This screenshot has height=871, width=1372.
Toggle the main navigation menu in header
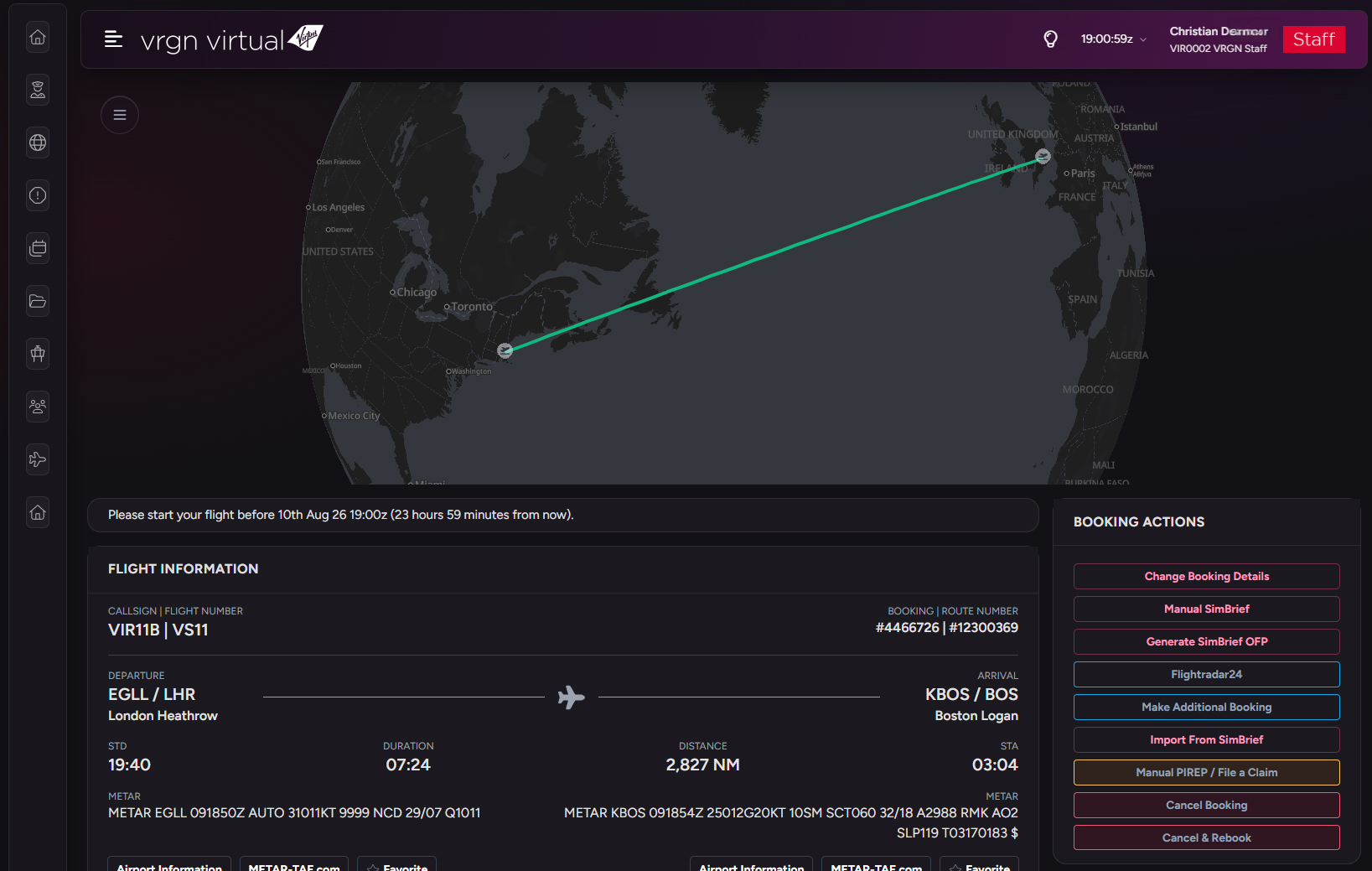(113, 39)
